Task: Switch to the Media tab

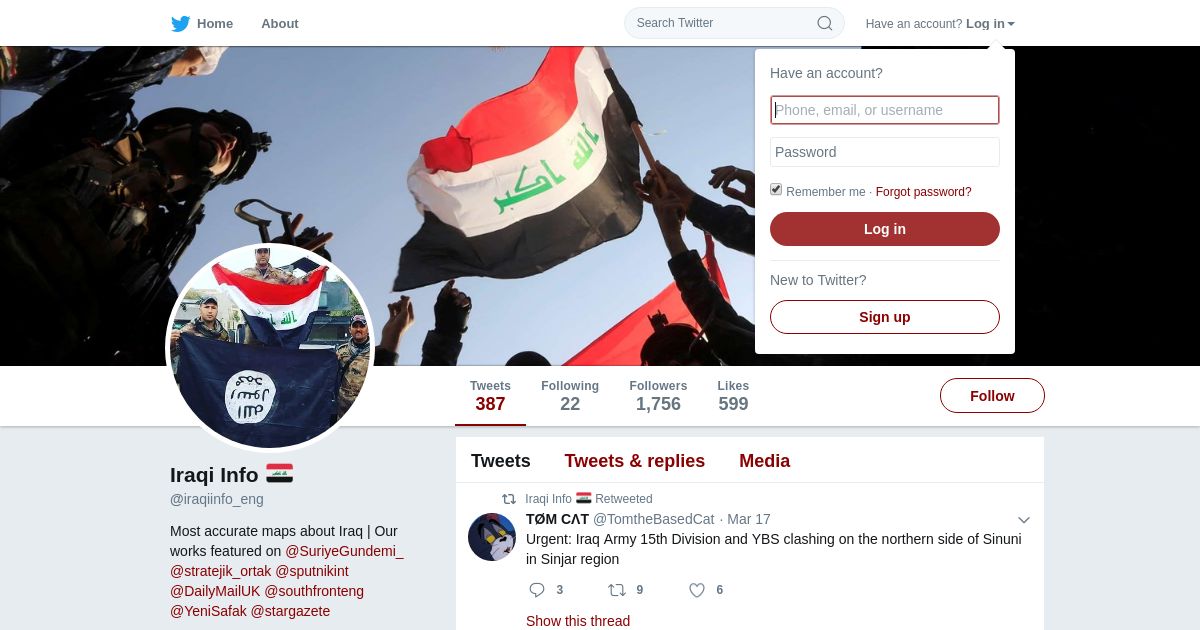Action: [764, 461]
